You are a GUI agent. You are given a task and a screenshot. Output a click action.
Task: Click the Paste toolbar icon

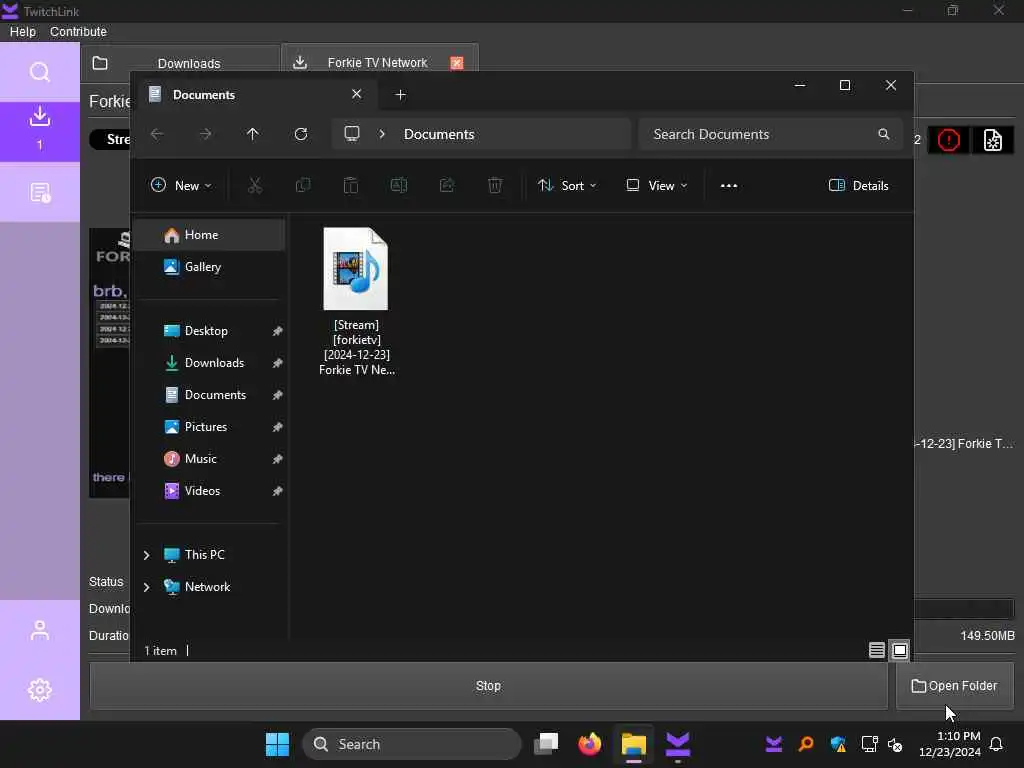(x=351, y=185)
